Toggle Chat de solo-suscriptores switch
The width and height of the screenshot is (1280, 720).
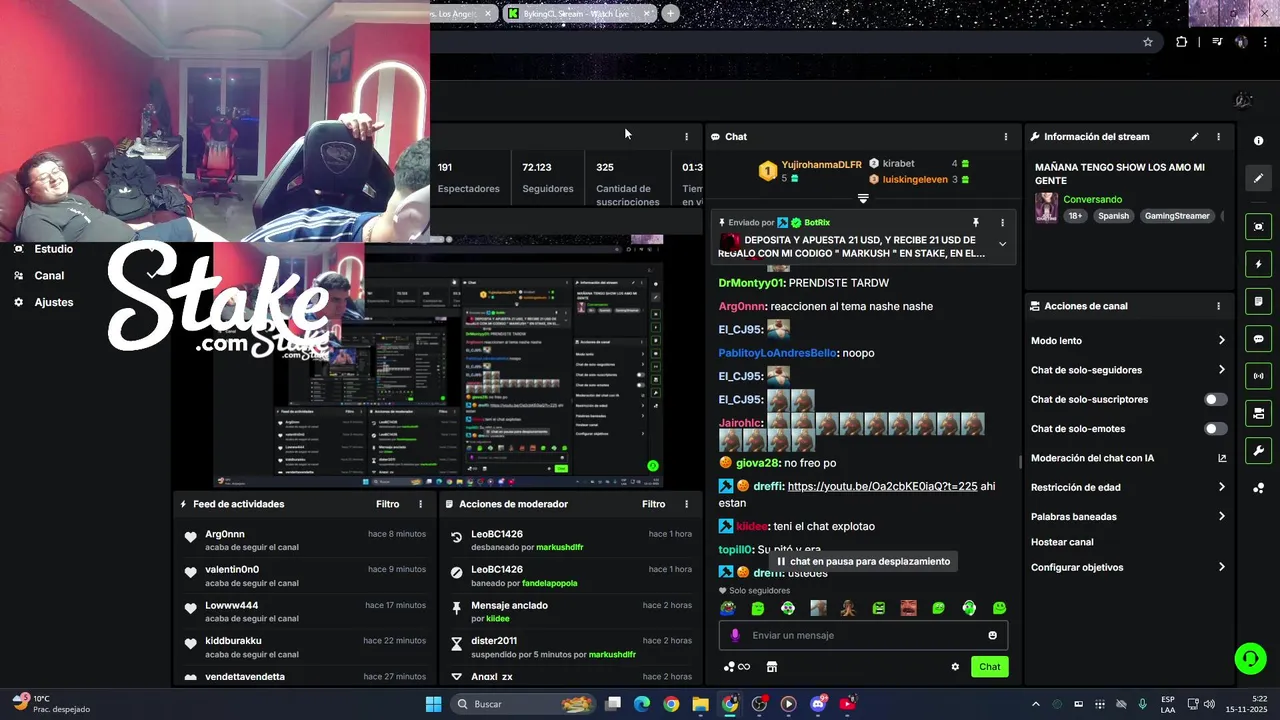tap(1215, 399)
